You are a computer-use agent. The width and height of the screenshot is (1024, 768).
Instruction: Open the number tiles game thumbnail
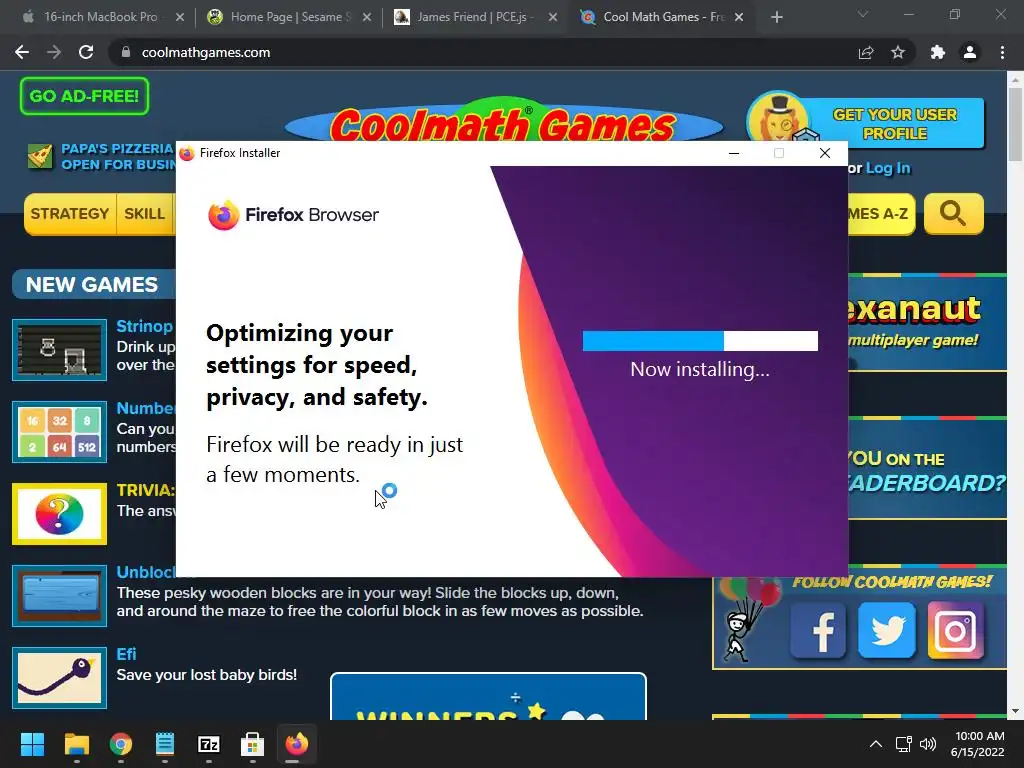click(59, 432)
